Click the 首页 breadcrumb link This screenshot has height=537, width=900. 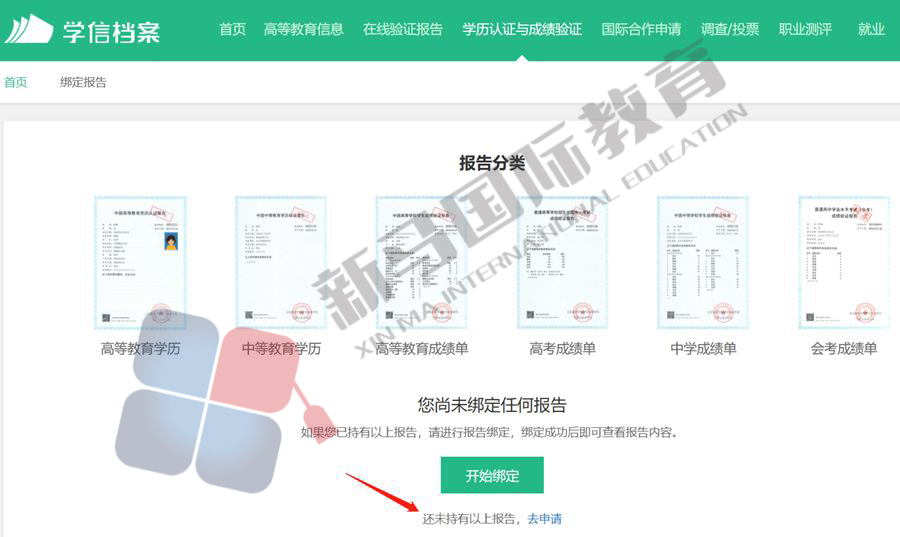pyautogui.click(x=16, y=82)
